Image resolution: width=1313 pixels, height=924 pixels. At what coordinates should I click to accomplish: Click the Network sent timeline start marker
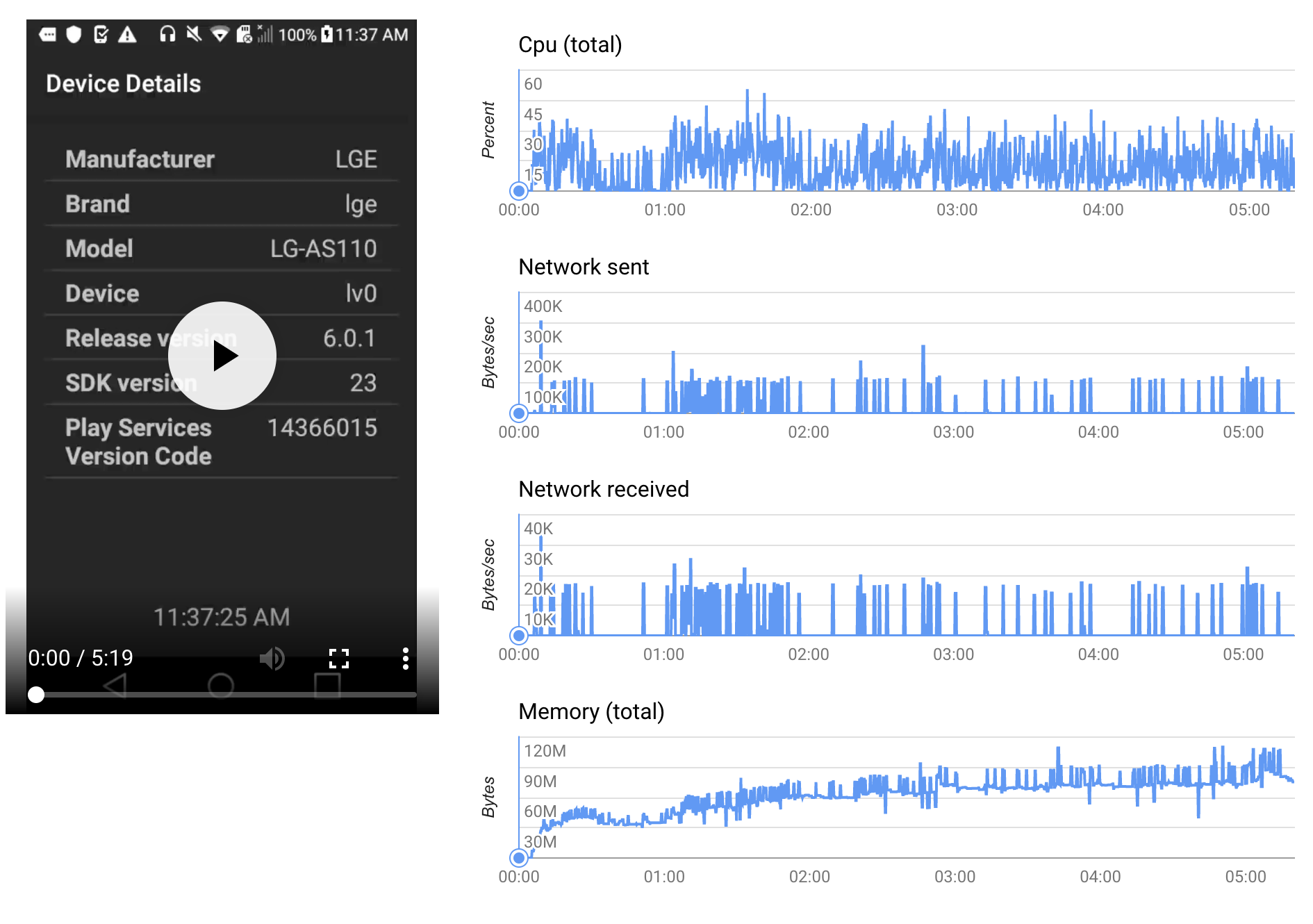tap(519, 413)
